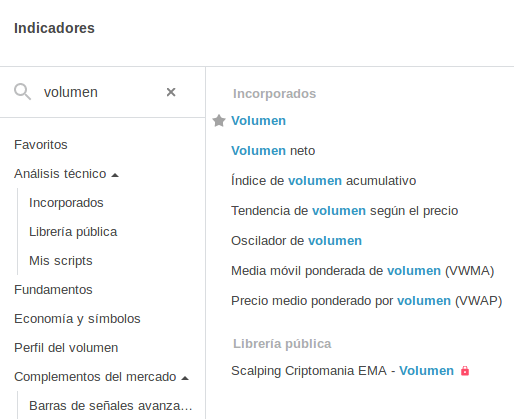
Task: Click the search magnifier icon
Action: pyautogui.click(x=22, y=92)
